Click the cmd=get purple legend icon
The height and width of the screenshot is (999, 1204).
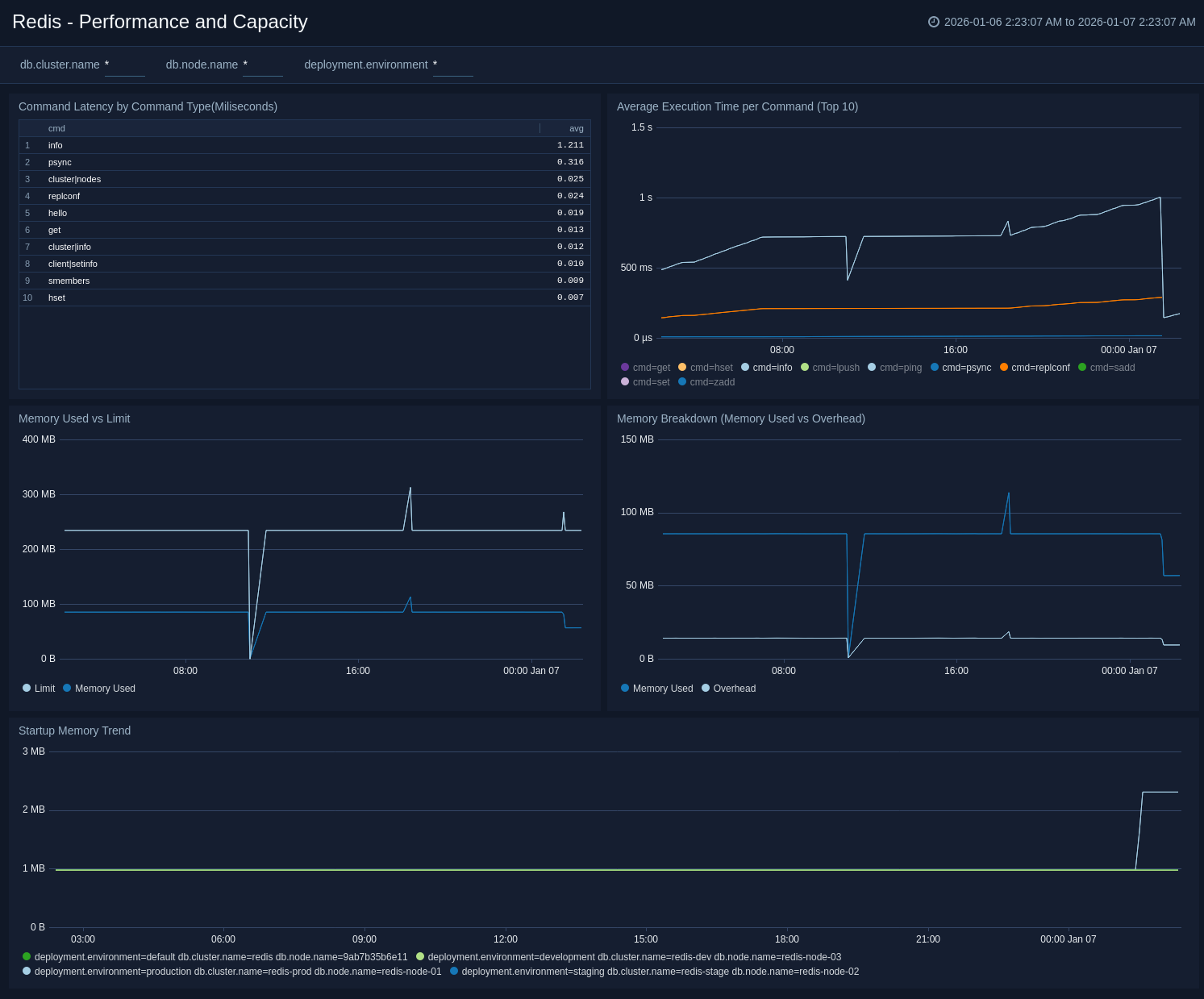625,367
